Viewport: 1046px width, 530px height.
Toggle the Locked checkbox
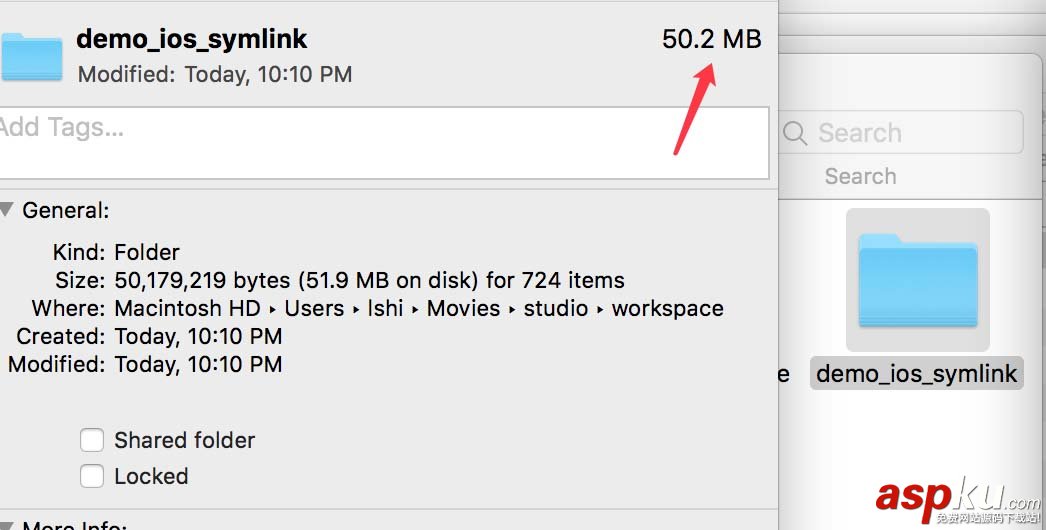coord(92,477)
